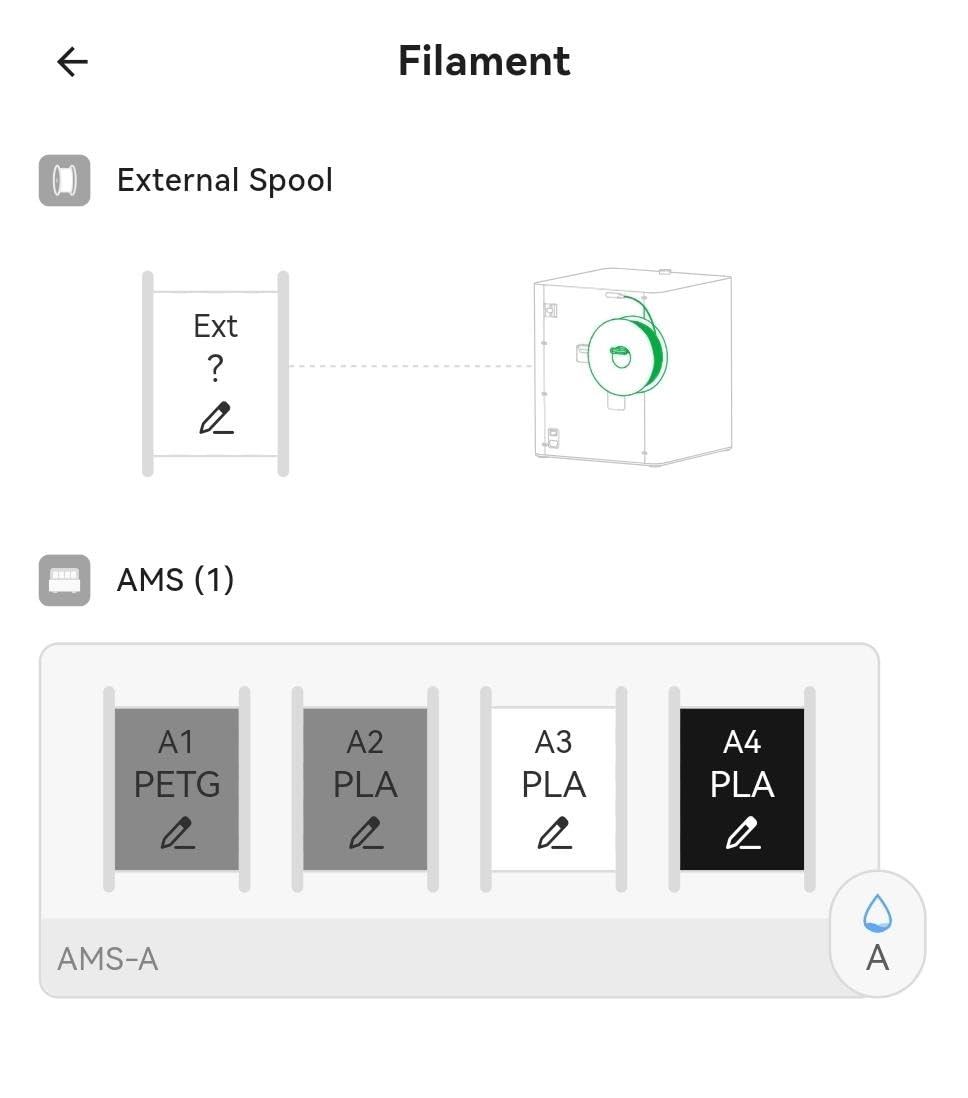Edit the A1 PETG filament via pencil
Viewport: 968px width, 1098px height.
coord(177,832)
